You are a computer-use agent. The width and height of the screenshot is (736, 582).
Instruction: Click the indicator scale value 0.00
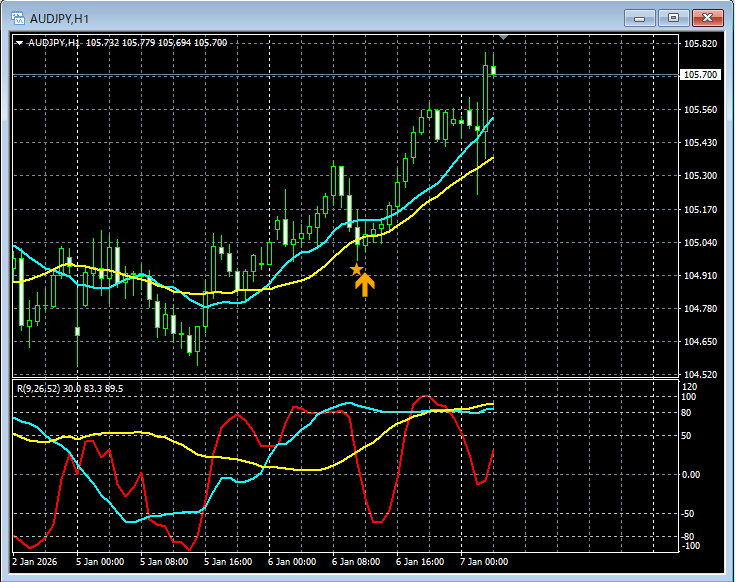pyautogui.click(x=690, y=475)
